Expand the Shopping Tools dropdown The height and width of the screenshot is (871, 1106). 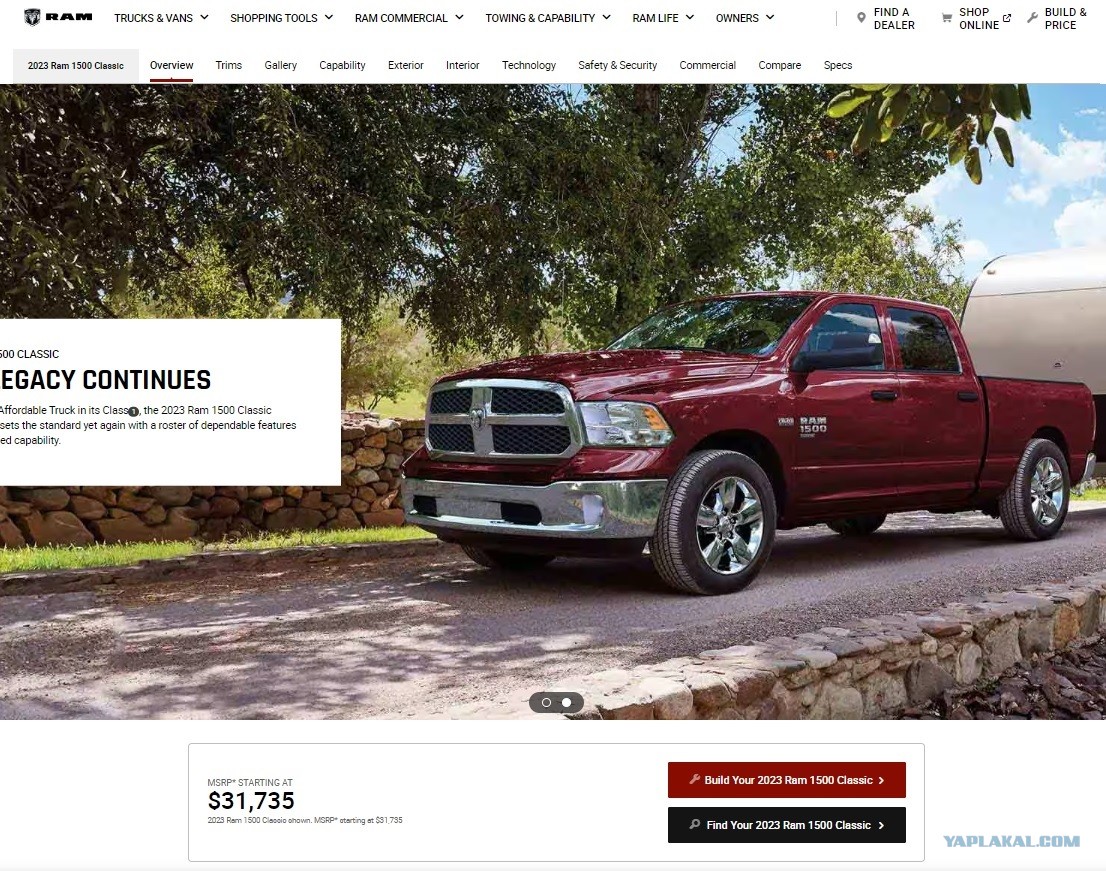(281, 18)
